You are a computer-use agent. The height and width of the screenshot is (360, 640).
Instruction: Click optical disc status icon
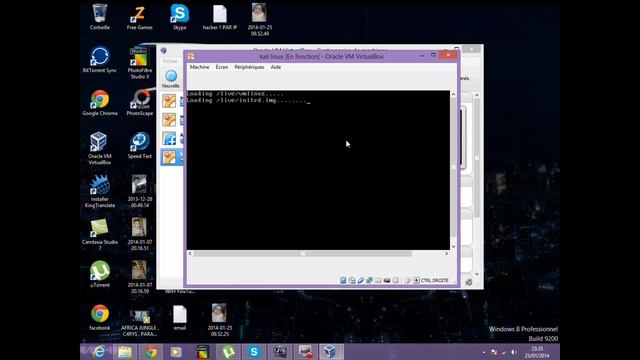point(352,280)
